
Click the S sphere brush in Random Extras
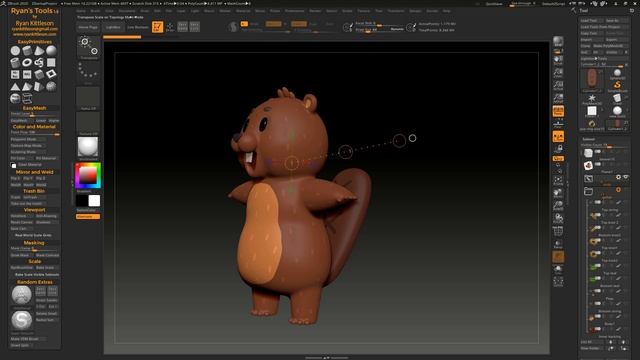pyautogui.click(x=22, y=320)
